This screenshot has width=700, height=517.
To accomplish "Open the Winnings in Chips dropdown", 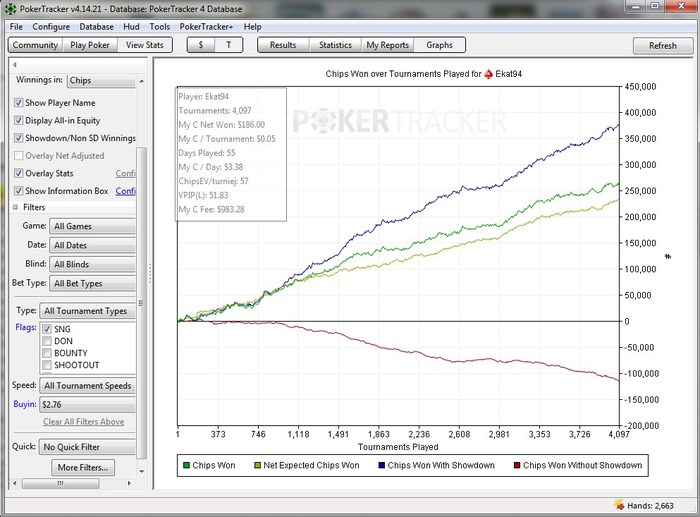I will [101, 80].
